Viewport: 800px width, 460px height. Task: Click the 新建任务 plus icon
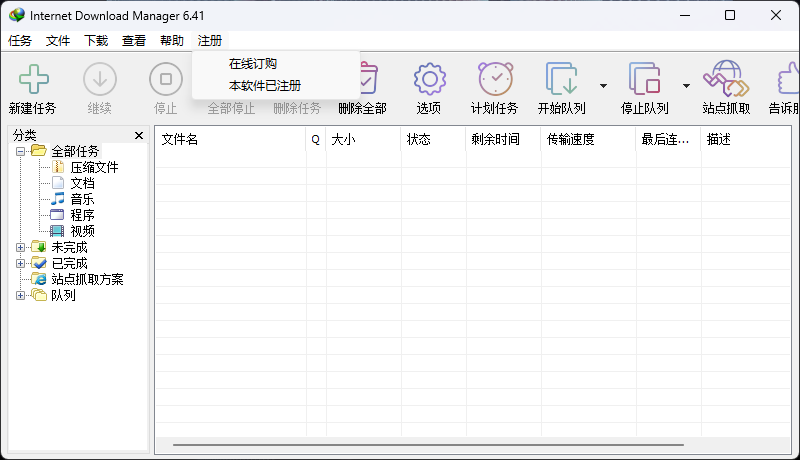tap(33, 79)
